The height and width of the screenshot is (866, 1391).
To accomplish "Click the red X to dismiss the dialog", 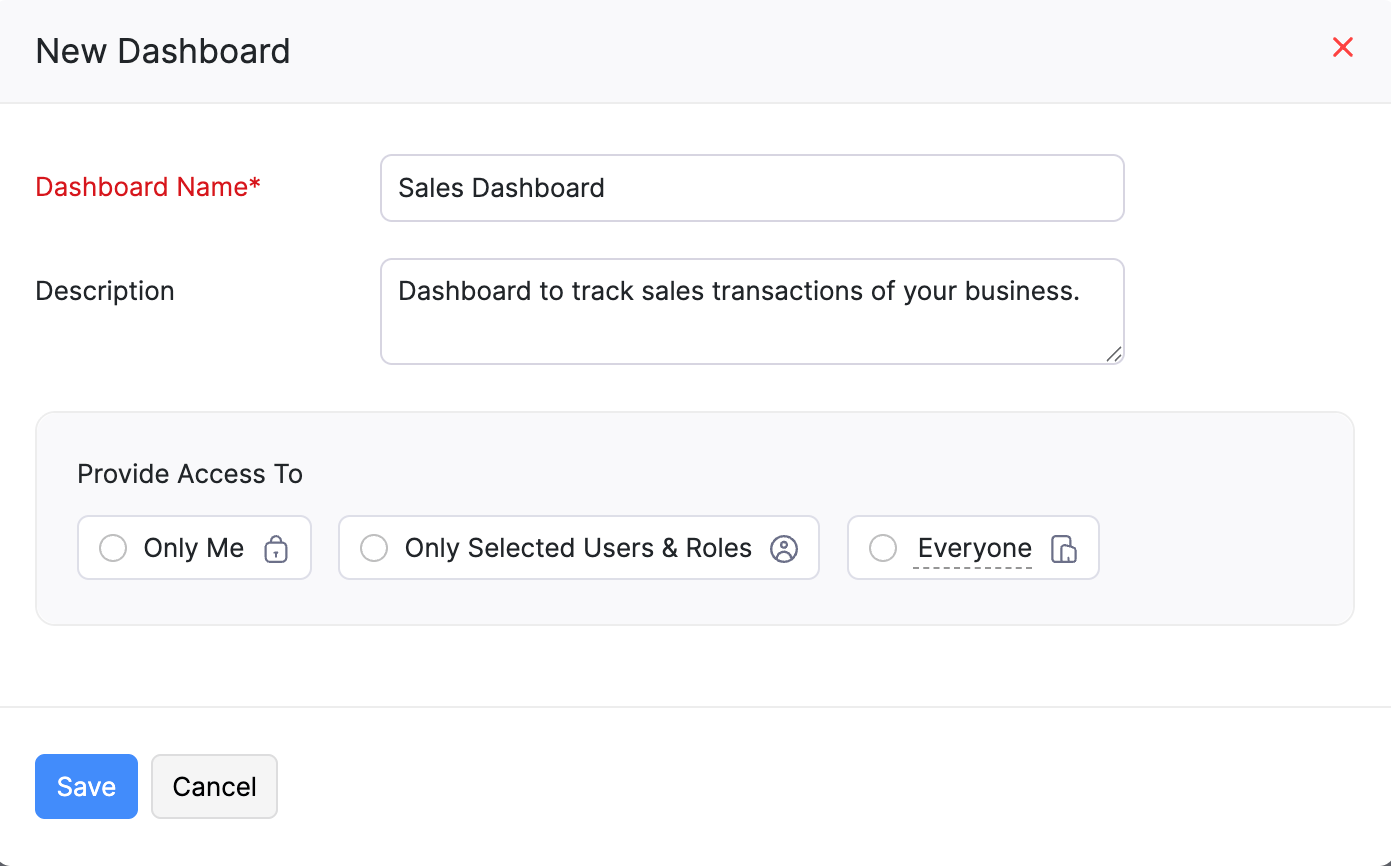I will coord(1343,47).
